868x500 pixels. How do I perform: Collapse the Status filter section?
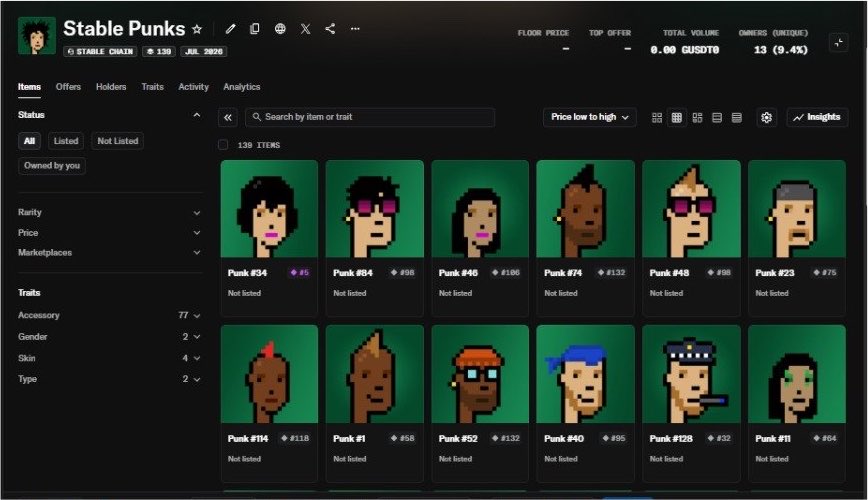pyautogui.click(x=197, y=115)
